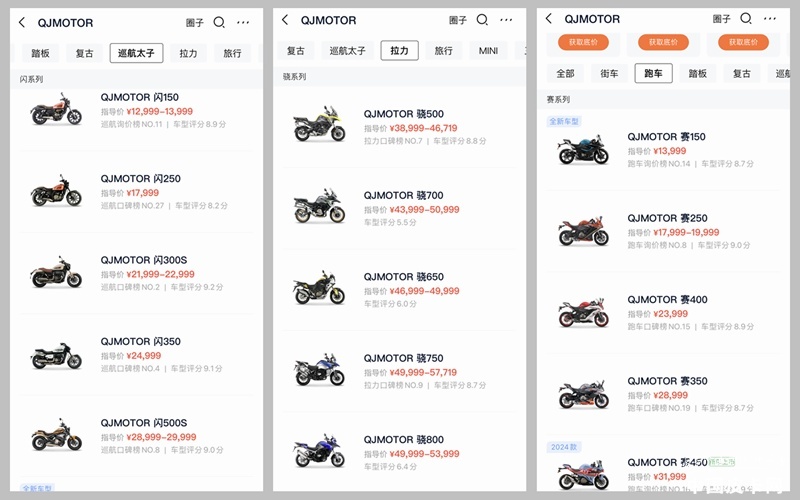Click the QJMOTOR 赛150 title
This screenshot has width=800, height=500.
pos(666,137)
